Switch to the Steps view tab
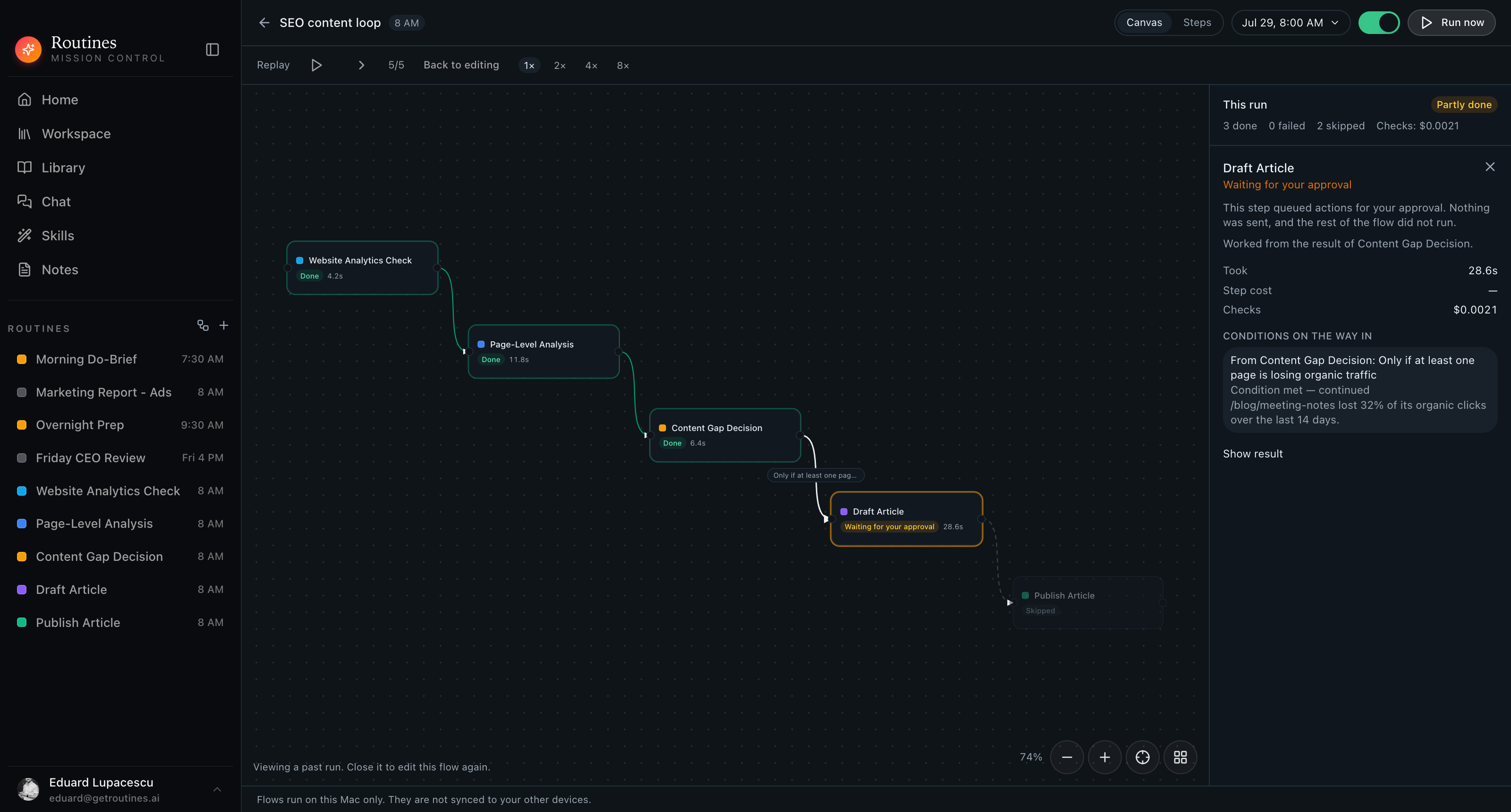 (1197, 23)
